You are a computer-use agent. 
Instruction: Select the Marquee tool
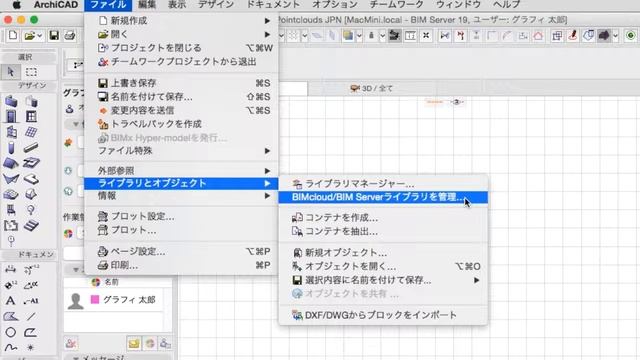coord(31,72)
